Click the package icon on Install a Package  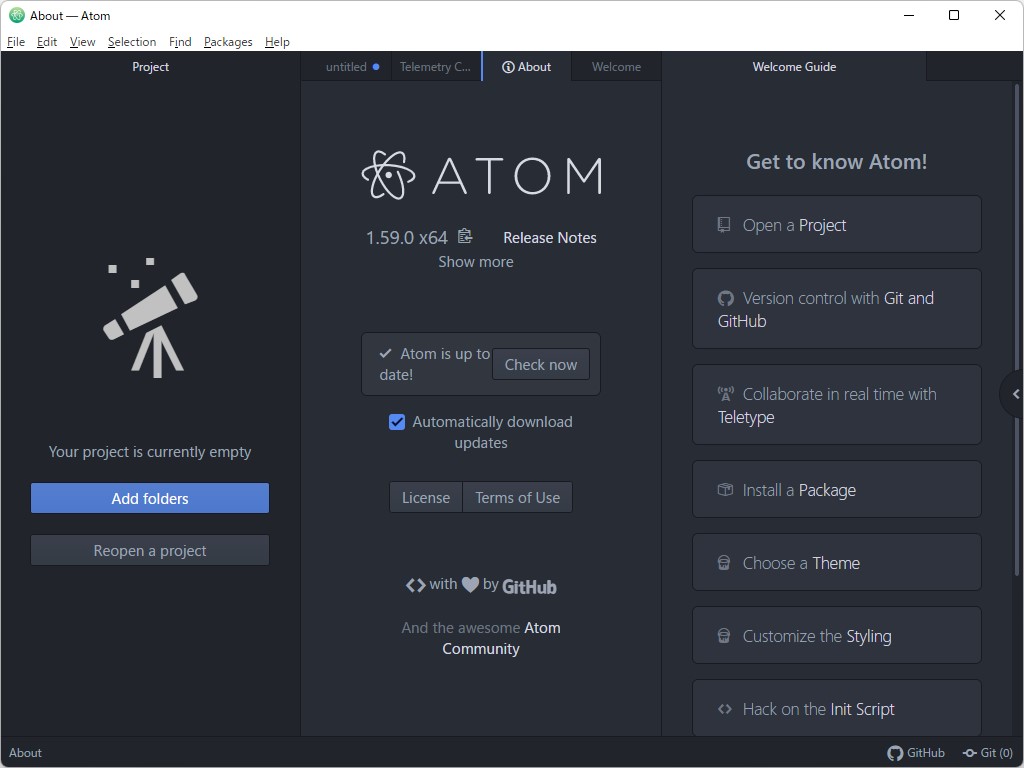[724, 489]
